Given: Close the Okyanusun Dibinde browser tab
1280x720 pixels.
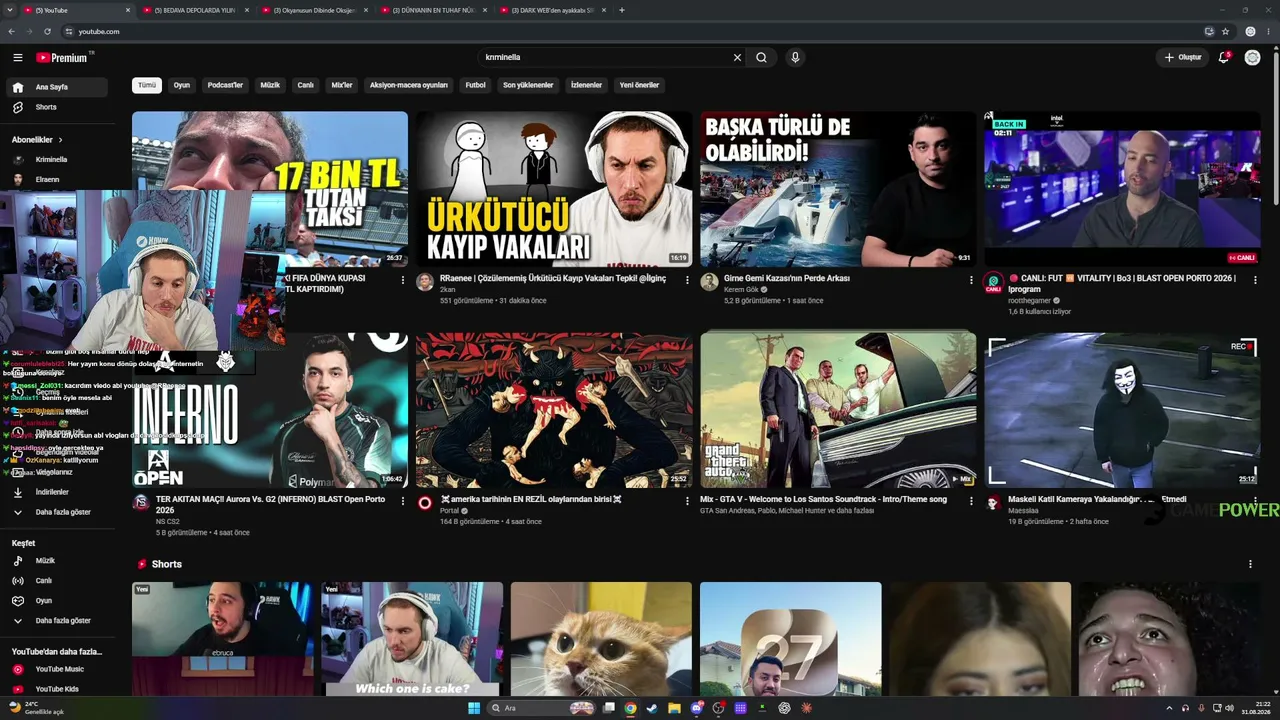Looking at the screenshot, I should point(366,10).
